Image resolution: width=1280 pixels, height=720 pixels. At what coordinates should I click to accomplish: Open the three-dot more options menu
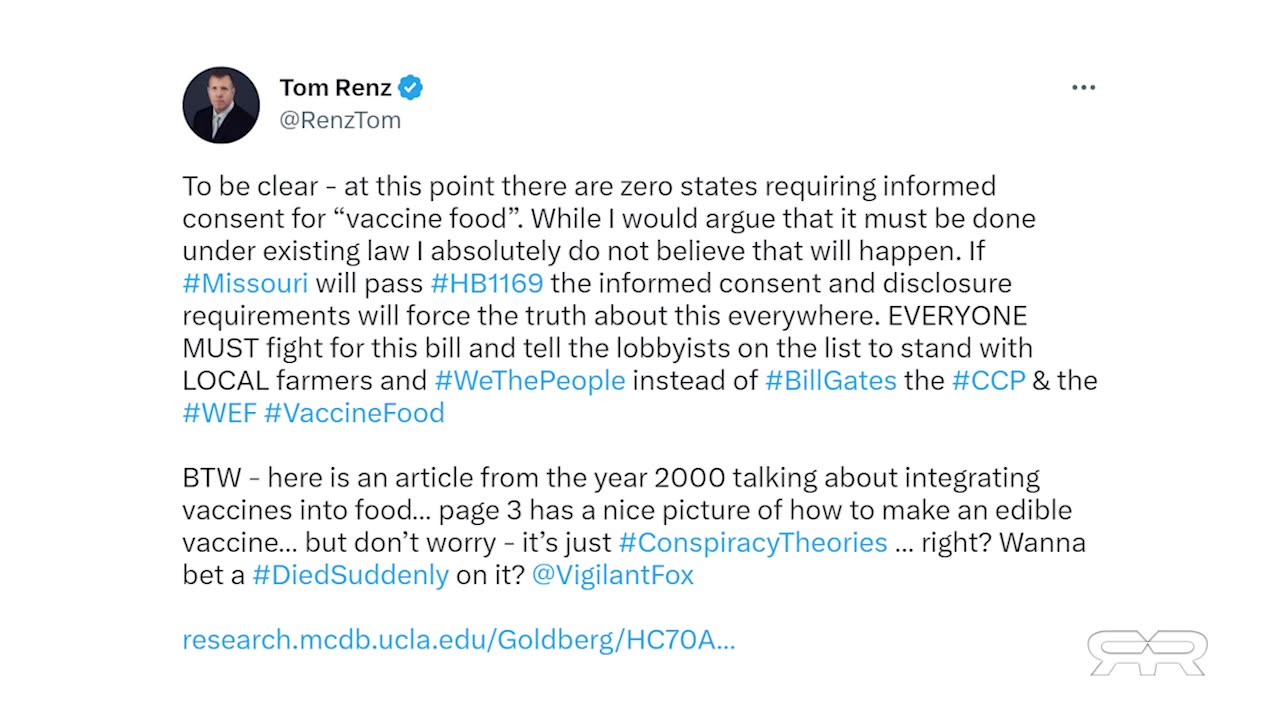pos(1084,88)
